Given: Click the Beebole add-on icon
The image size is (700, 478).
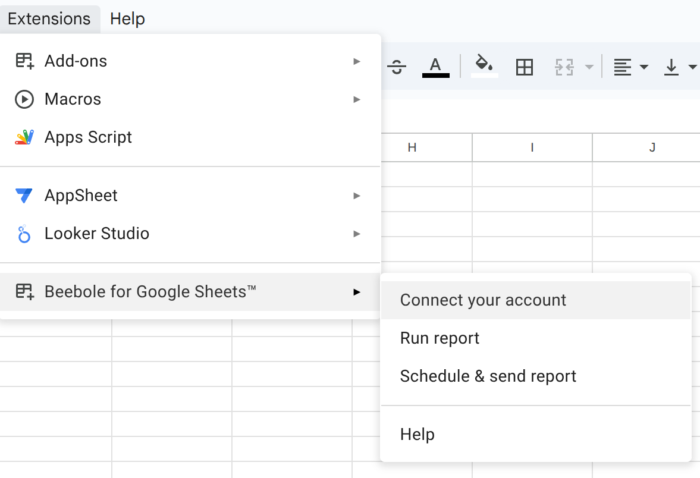Looking at the screenshot, I should point(25,292).
